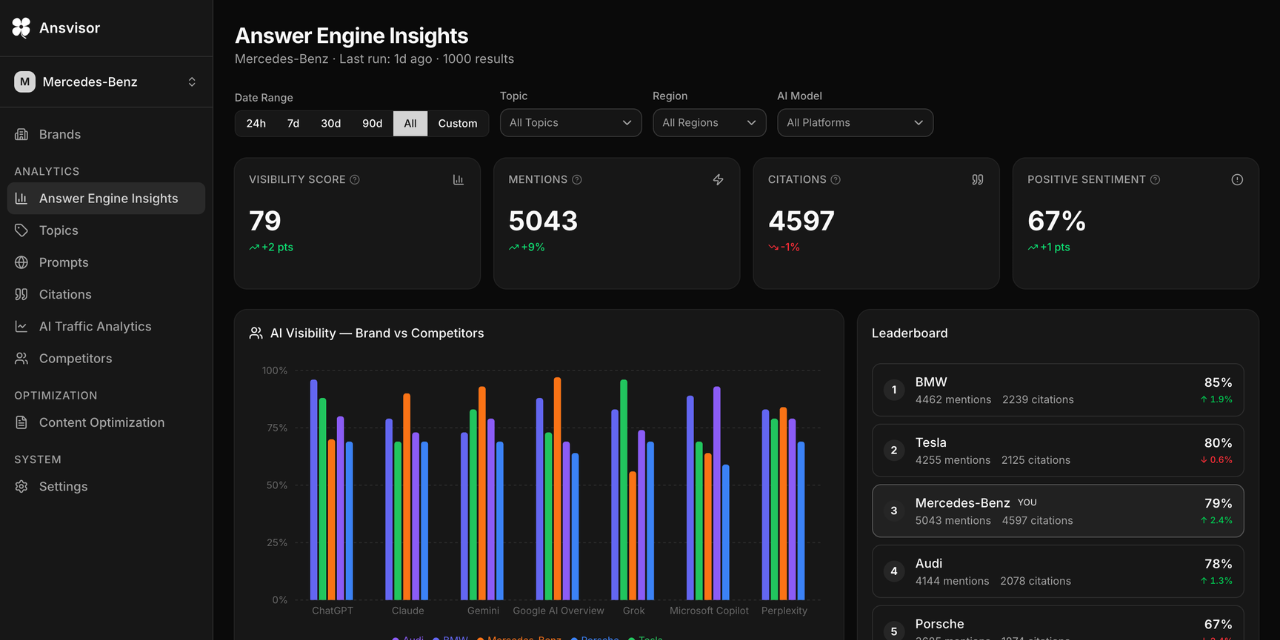Select the 7d date range
Screen dimensions: 1280x640
click(x=293, y=123)
